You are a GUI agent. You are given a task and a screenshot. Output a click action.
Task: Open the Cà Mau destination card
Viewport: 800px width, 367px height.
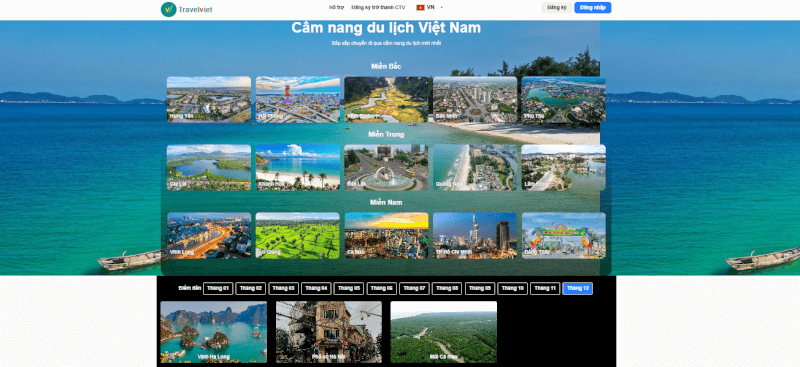click(386, 235)
